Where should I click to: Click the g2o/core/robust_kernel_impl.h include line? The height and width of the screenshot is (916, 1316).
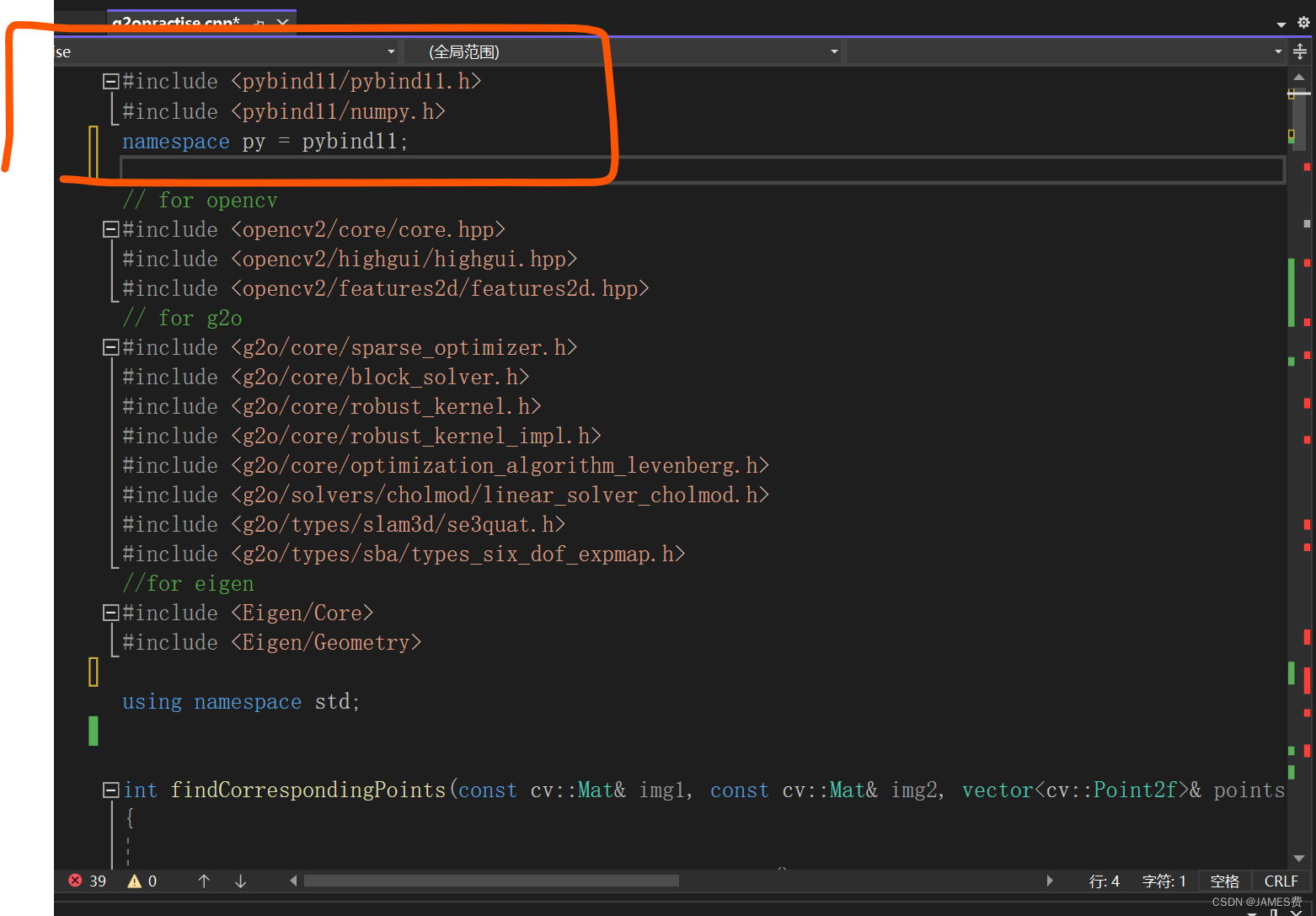tap(361, 436)
